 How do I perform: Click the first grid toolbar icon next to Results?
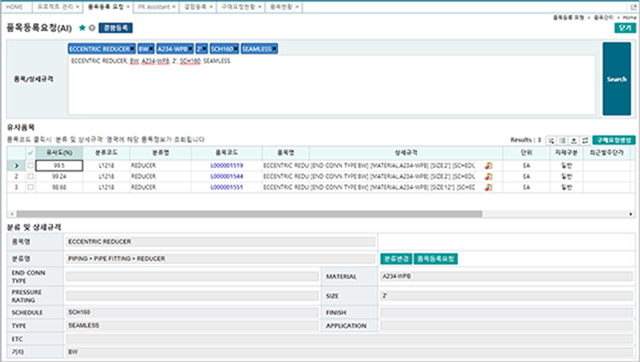click(x=551, y=140)
